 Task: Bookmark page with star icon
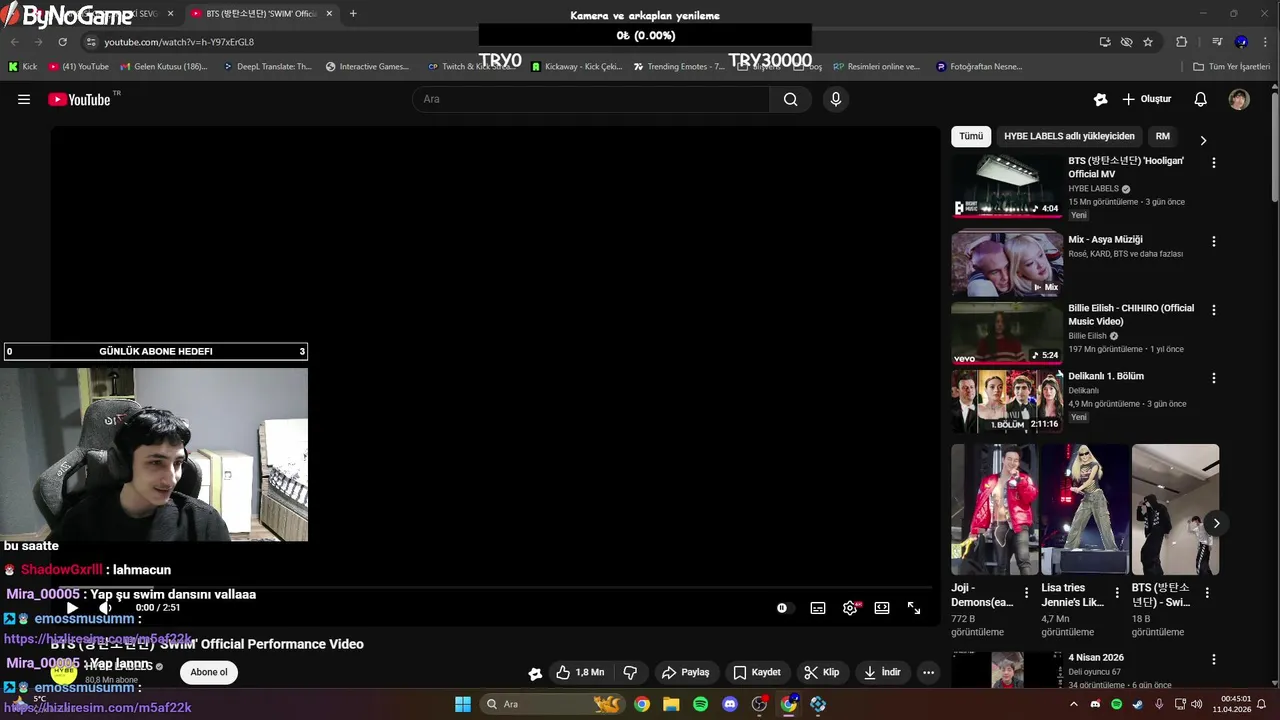(1148, 42)
